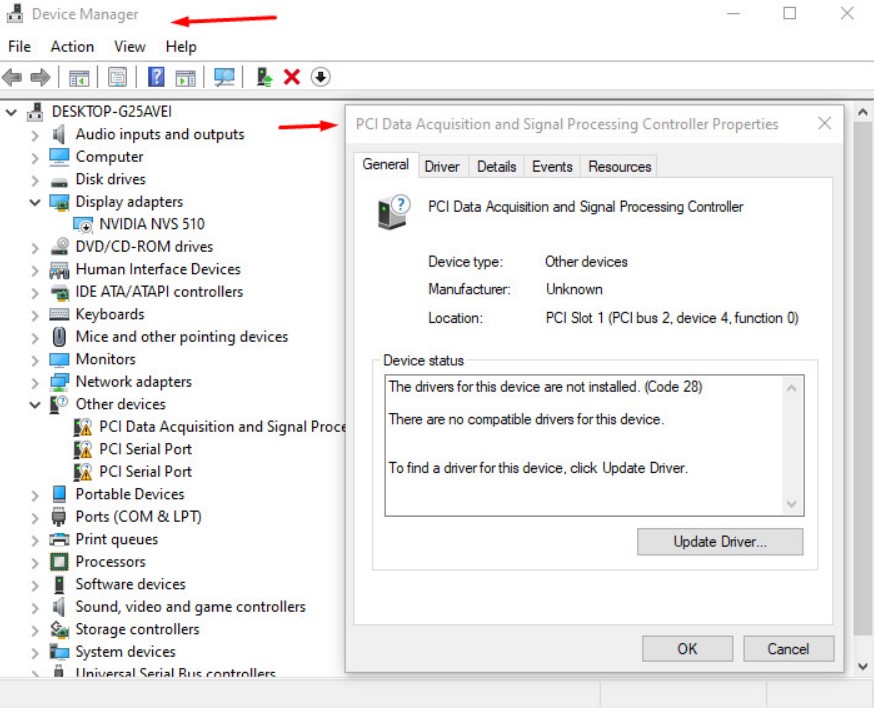Collapse the Other devices node
This screenshot has height=708, width=874.
[x=35, y=405]
